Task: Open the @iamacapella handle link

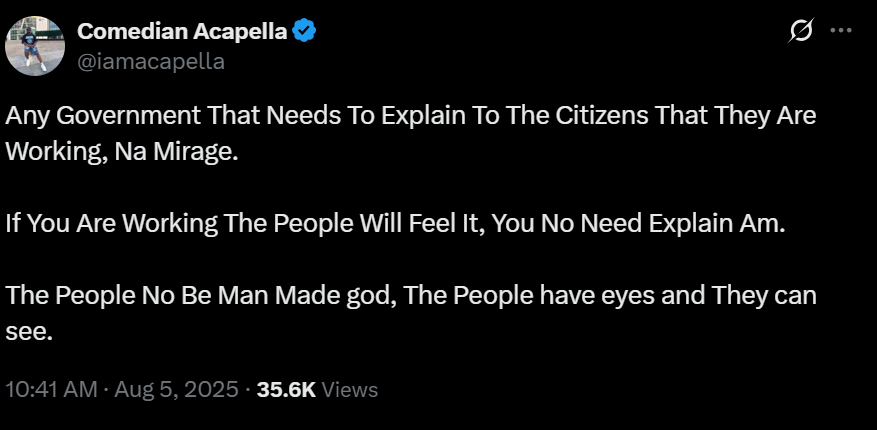Action: (151, 61)
